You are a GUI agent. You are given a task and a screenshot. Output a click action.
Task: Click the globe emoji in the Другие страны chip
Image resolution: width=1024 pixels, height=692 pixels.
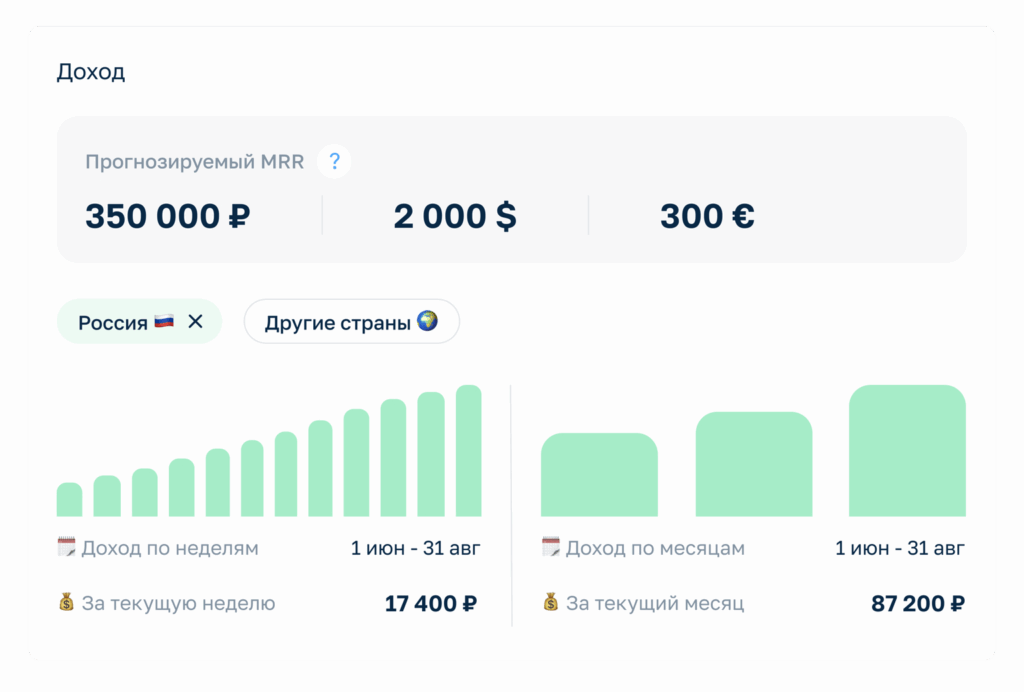click(x=427, y=322)
